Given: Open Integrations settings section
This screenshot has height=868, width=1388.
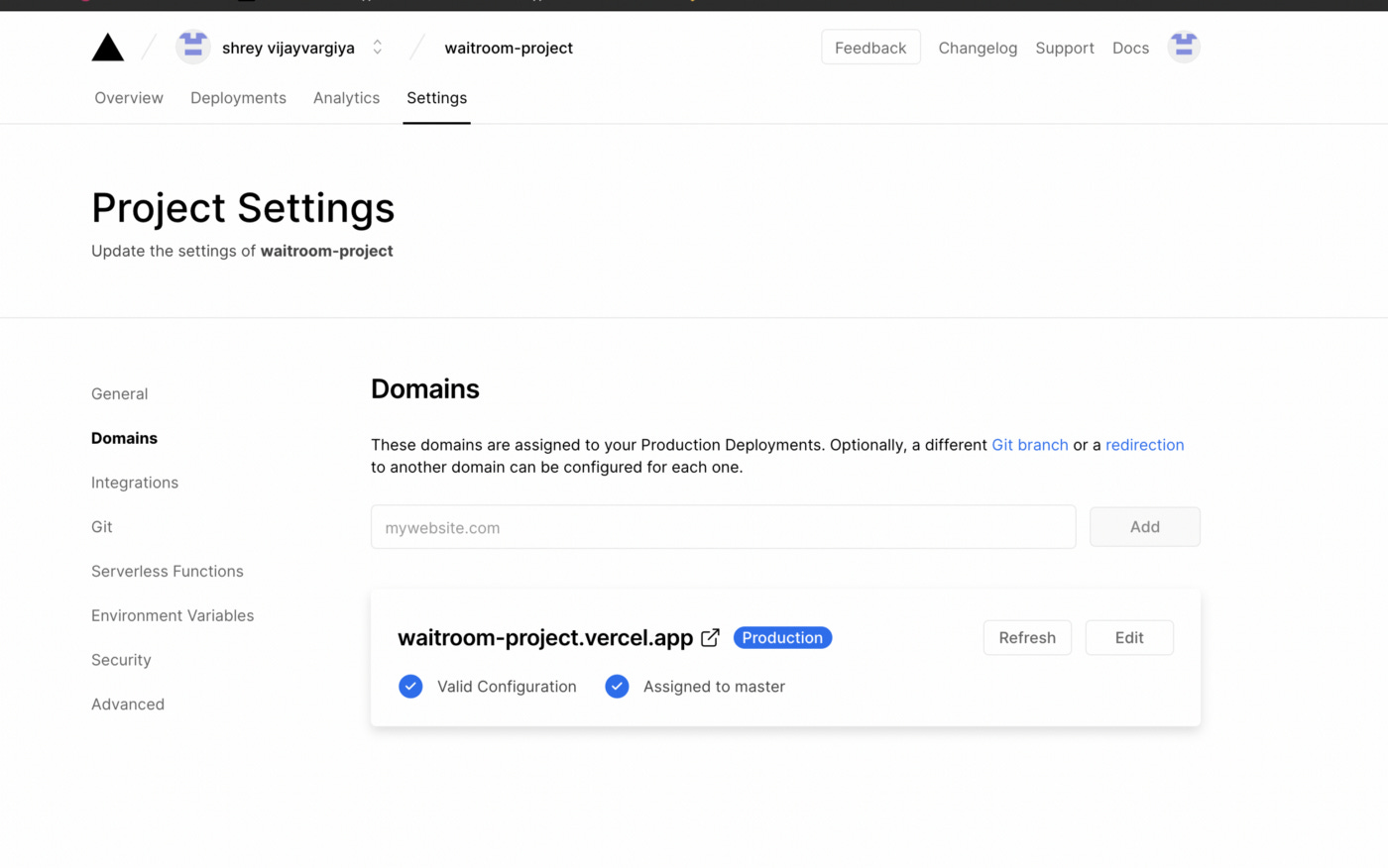Looking at the screenshot, I should pos(135,483).
